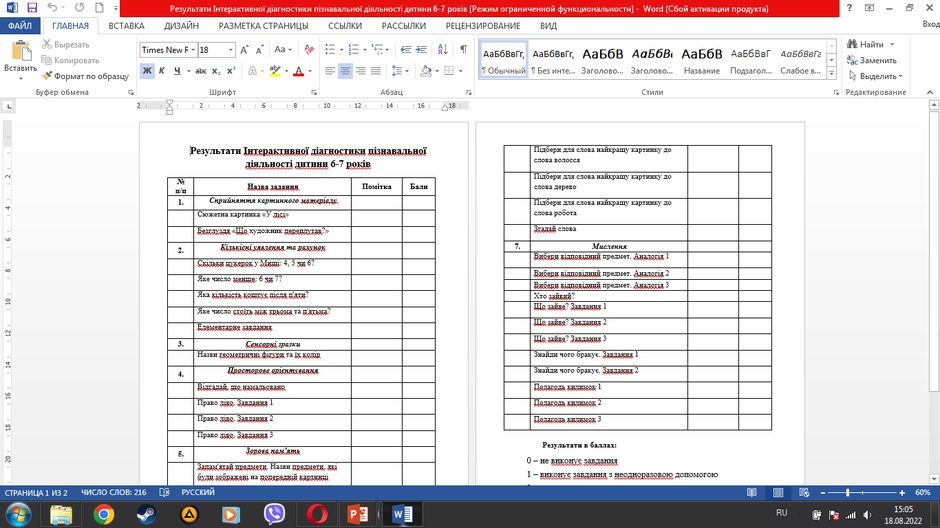Click the Заменить button

click(872, 60)
